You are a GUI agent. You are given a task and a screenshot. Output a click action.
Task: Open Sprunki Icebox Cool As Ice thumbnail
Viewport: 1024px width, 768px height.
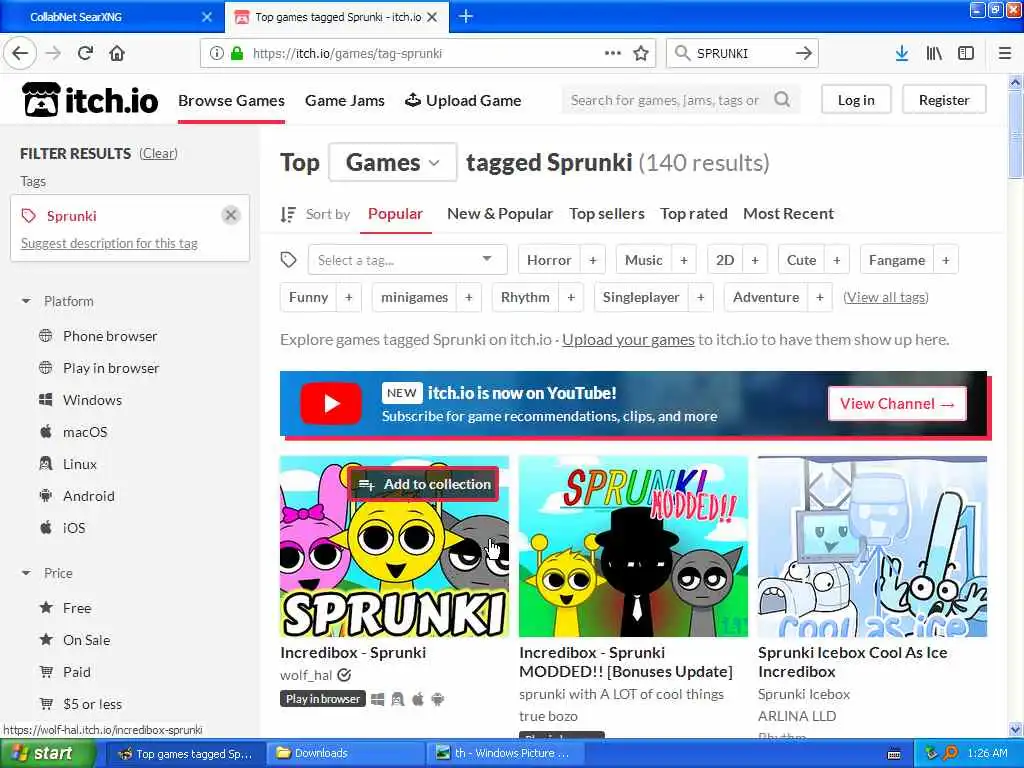(872, 547)
